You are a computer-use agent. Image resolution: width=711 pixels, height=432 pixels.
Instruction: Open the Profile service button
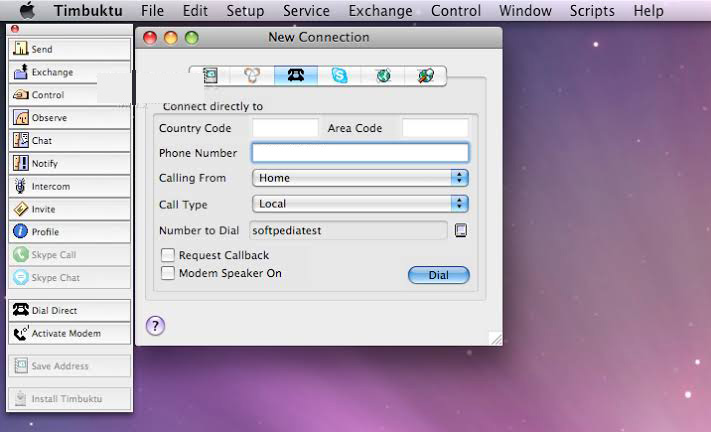click(69, 232)
